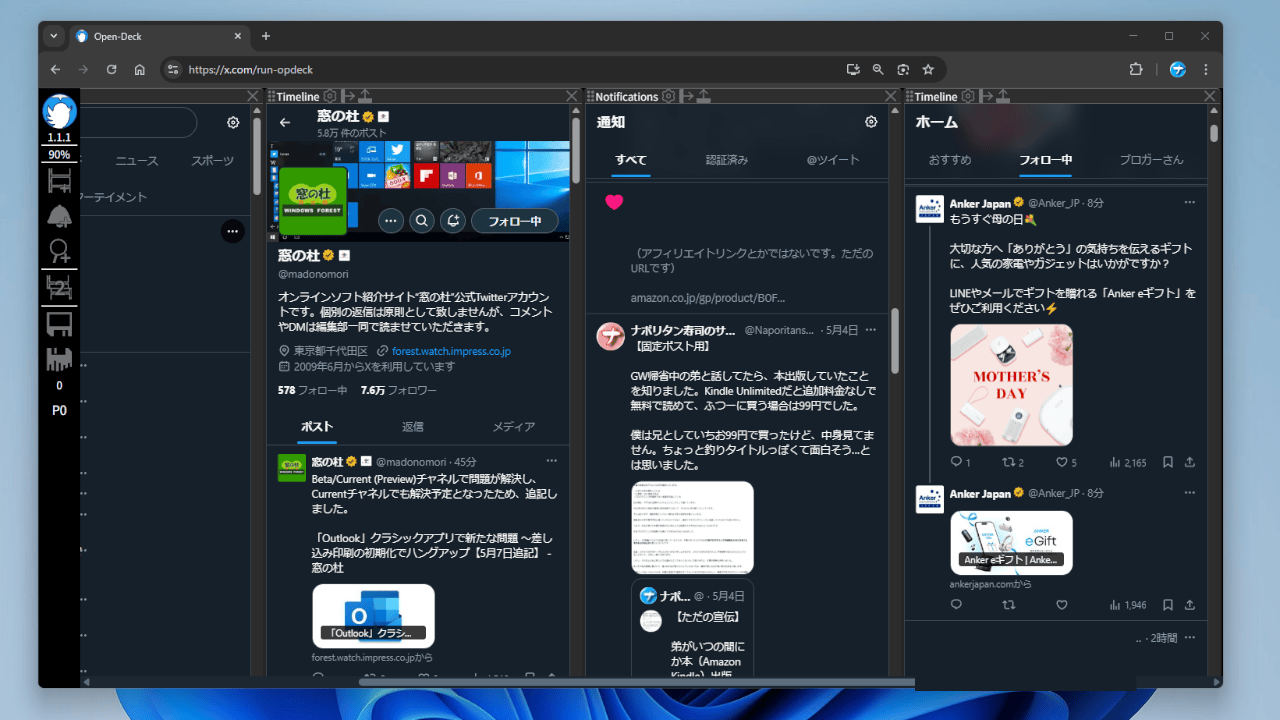Screen dimensions: 1280x720
Task: Click the bookmark star icon in address bar
Action: (928, 70)
